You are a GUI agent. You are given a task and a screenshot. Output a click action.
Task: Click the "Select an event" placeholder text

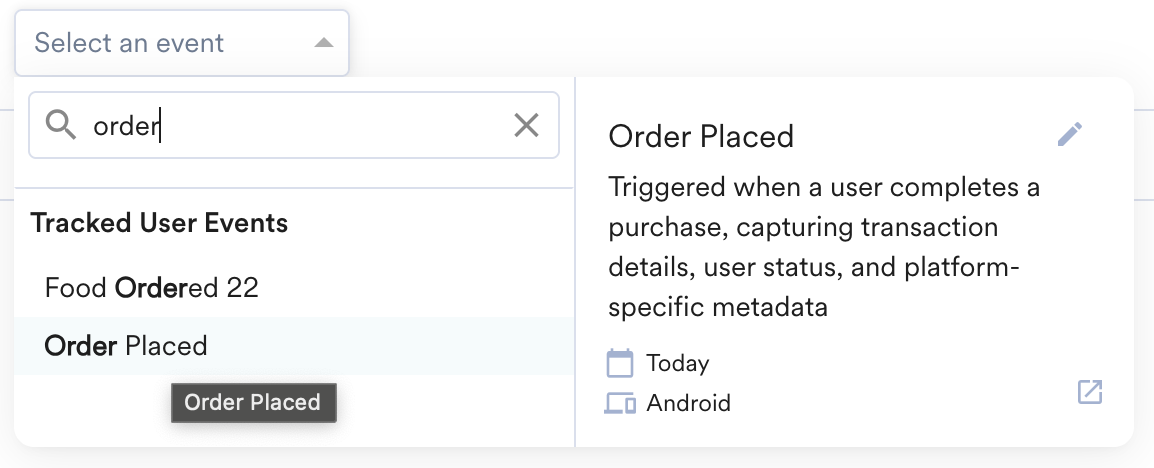tap(129, 43)
